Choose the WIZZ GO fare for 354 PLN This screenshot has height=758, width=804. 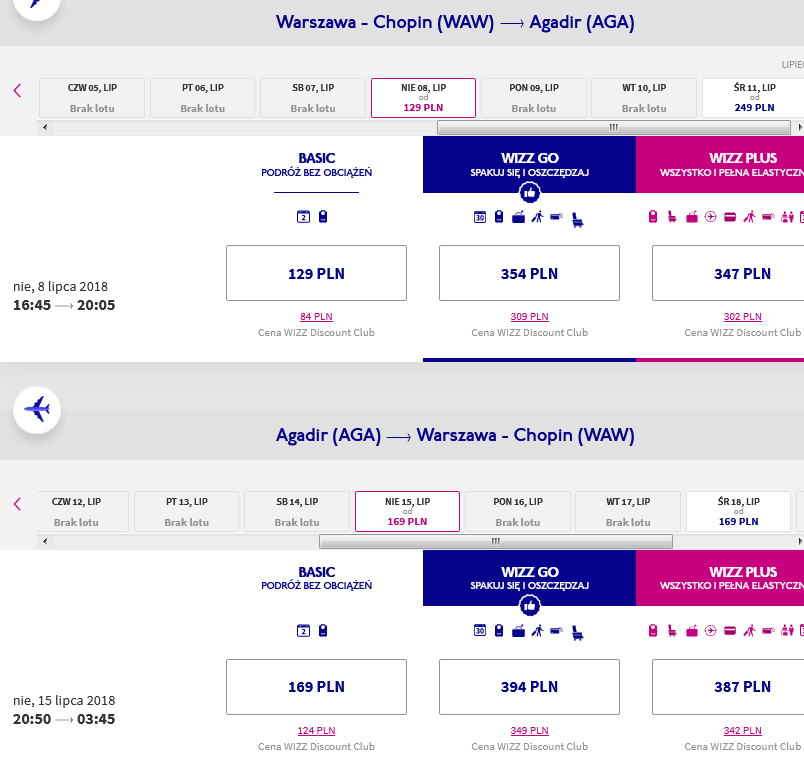point(529,273)
